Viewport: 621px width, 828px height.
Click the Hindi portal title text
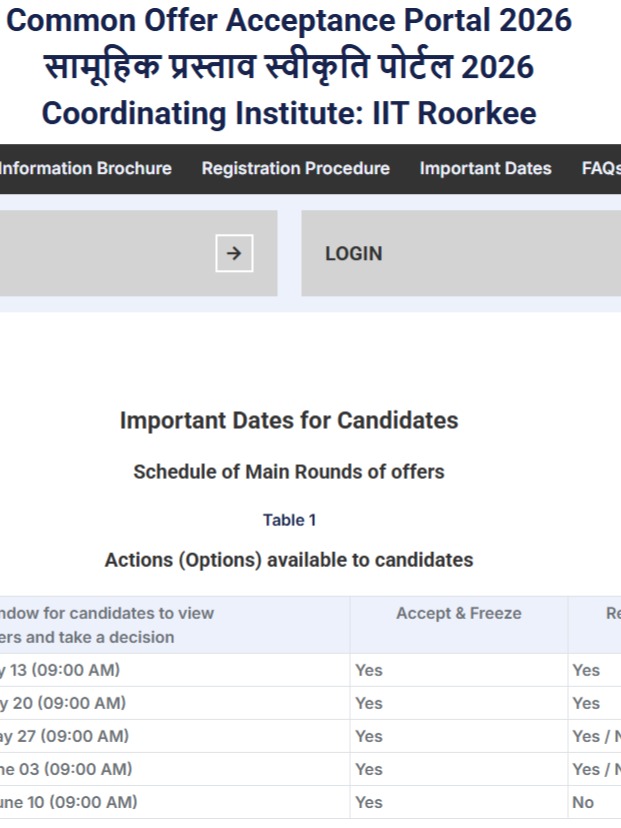[x=289, y=67]
